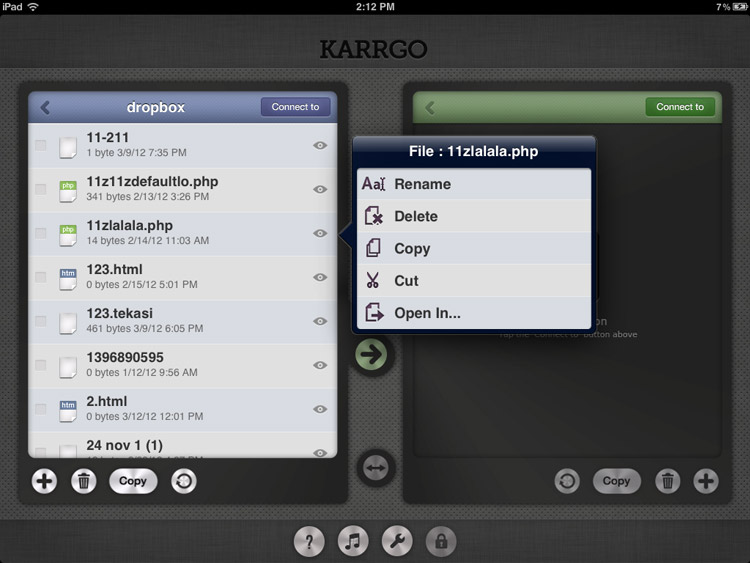Choose Rename in the file menu
The image size is (750, 563).
click(474, 184)
